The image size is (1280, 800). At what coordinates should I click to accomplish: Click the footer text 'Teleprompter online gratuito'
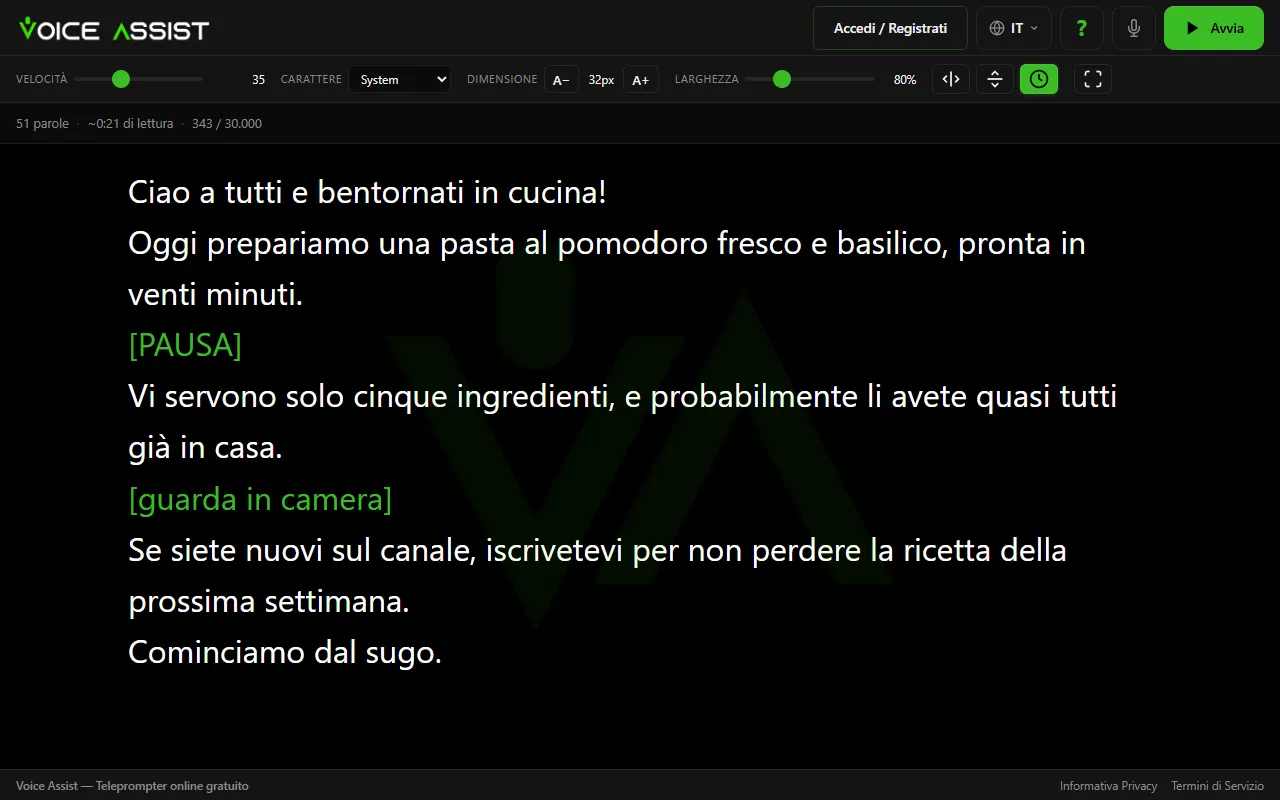click(172, 786)
